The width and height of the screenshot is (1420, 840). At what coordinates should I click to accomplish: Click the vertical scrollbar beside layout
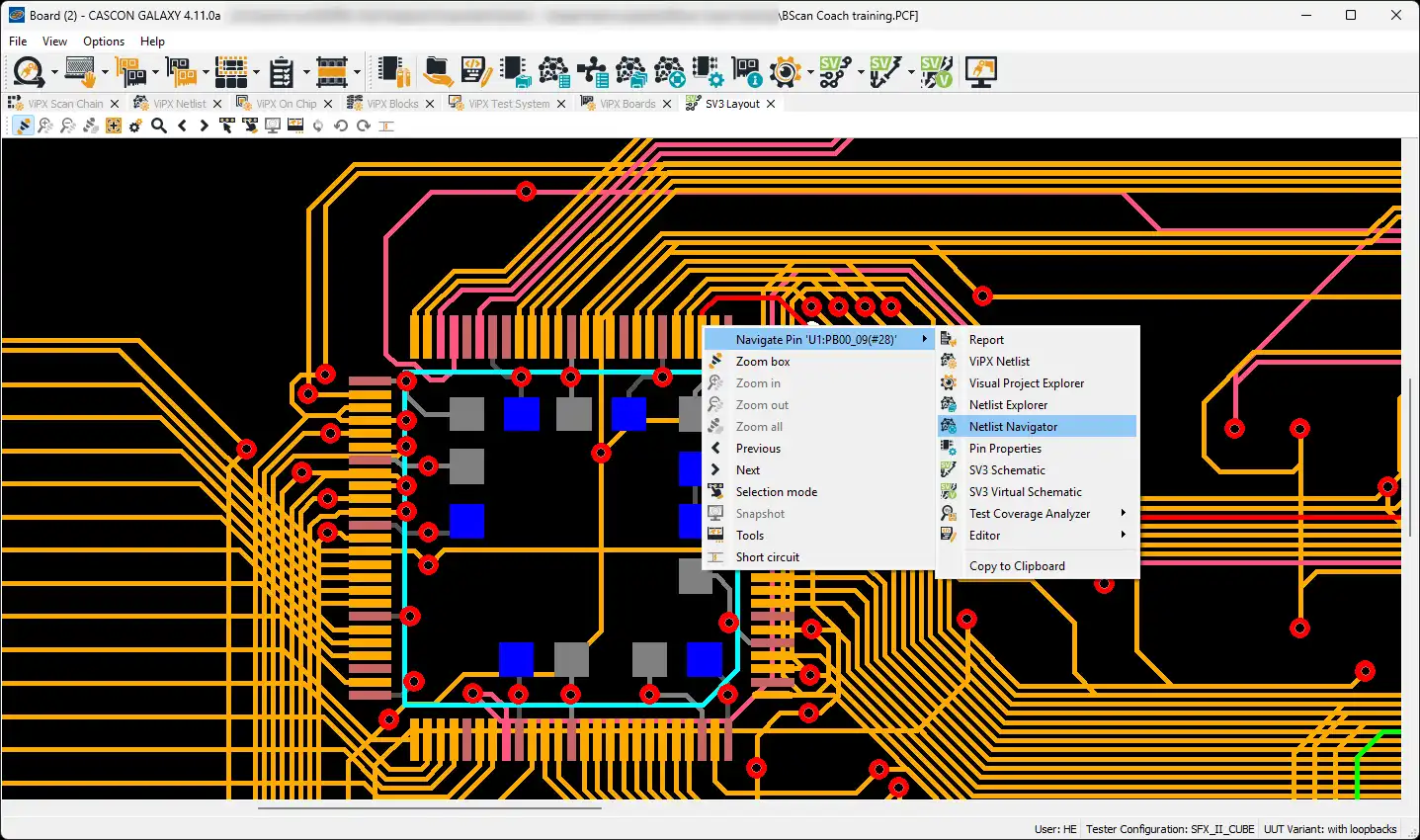pyautogui.click(x=1410, y=458)
